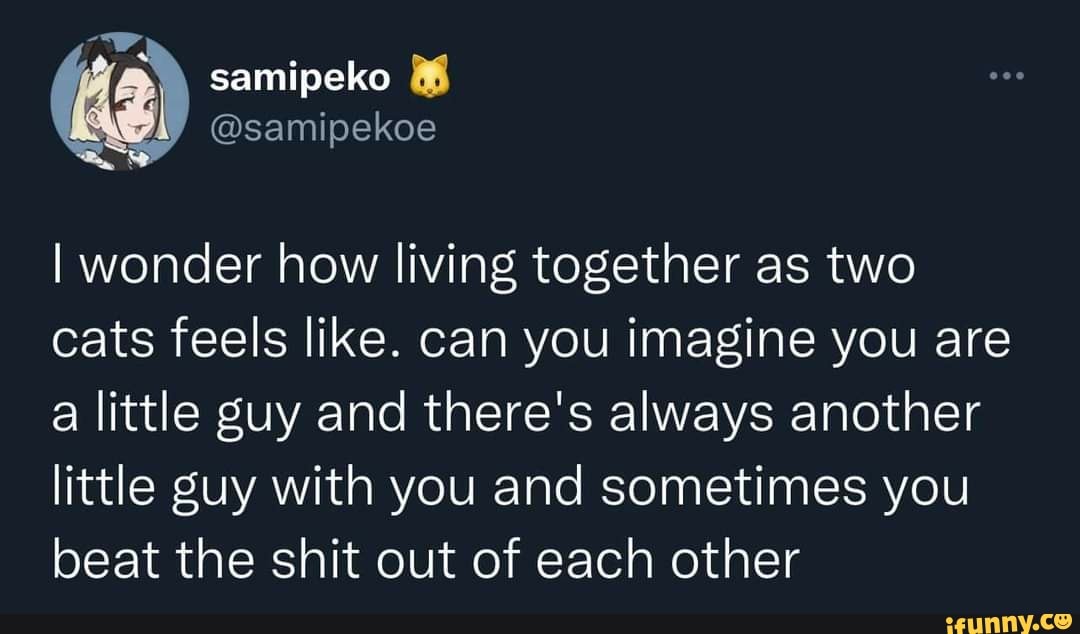This screenshot has width=1080, height=634.
Task: Click the word "other" ending the tweet
Action: [735, 559]
